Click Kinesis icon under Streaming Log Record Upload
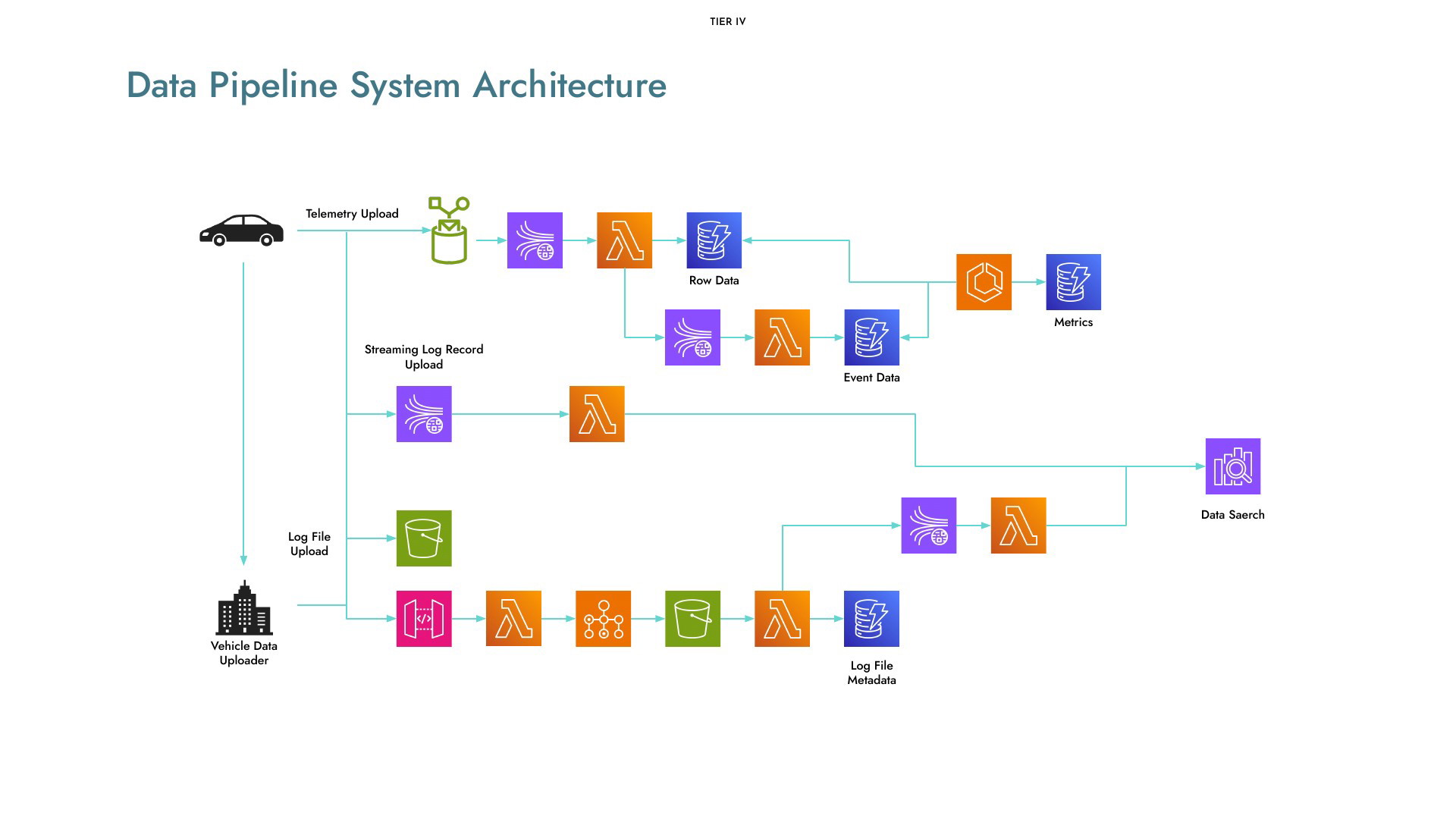This screenshot has height=819, width=1456. point(424,414)
